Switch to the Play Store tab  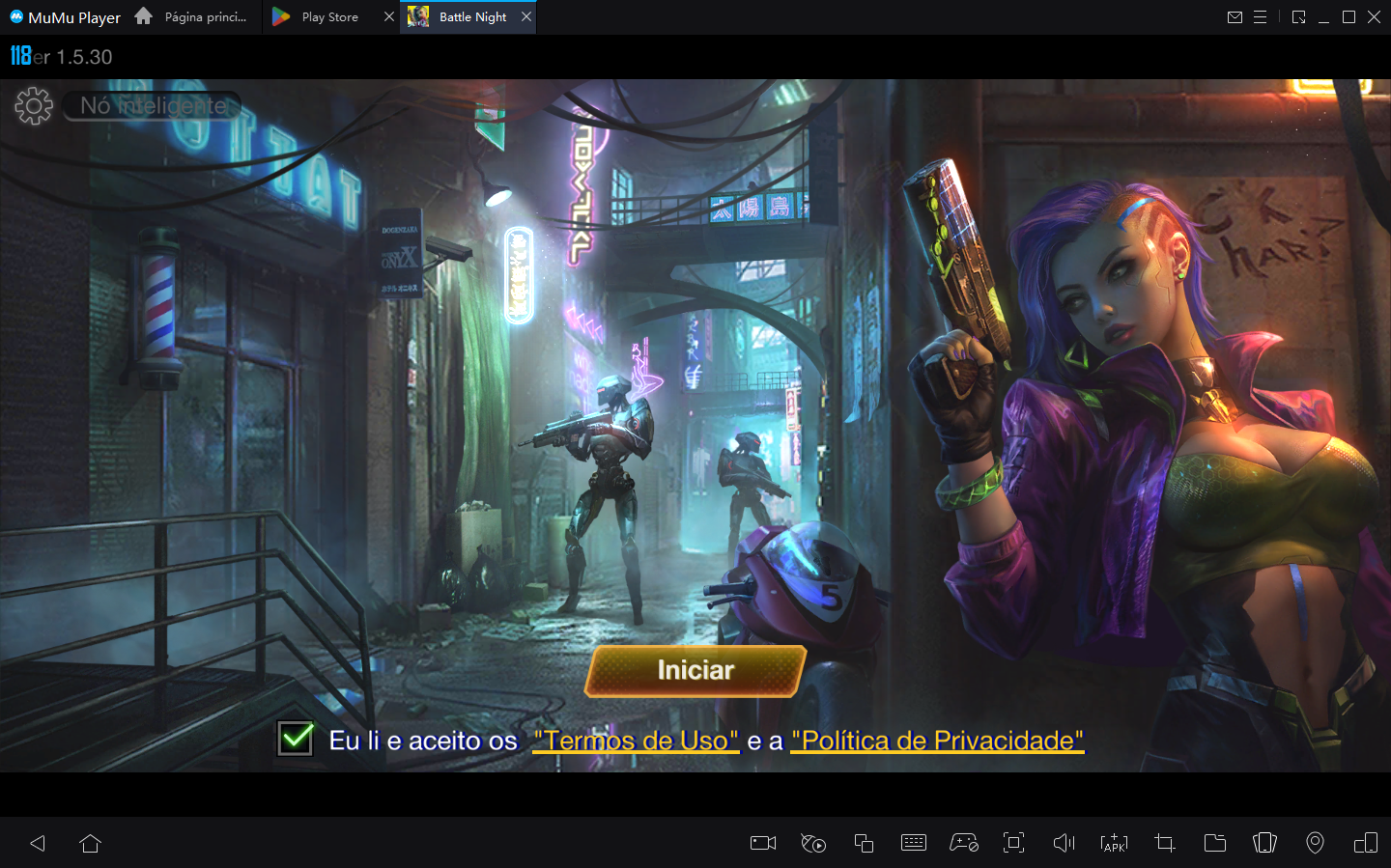point(328,16)
